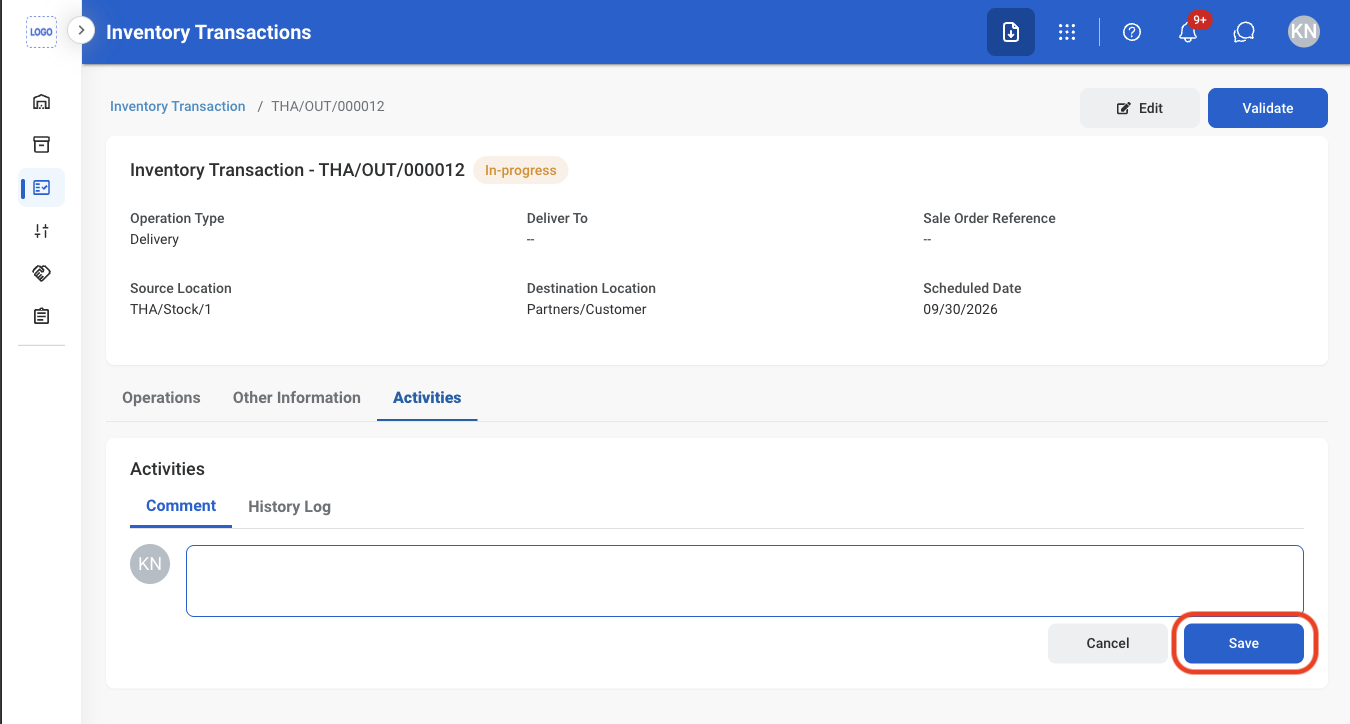Click the Inventory Transactions page title

click(x=209, y=32)
